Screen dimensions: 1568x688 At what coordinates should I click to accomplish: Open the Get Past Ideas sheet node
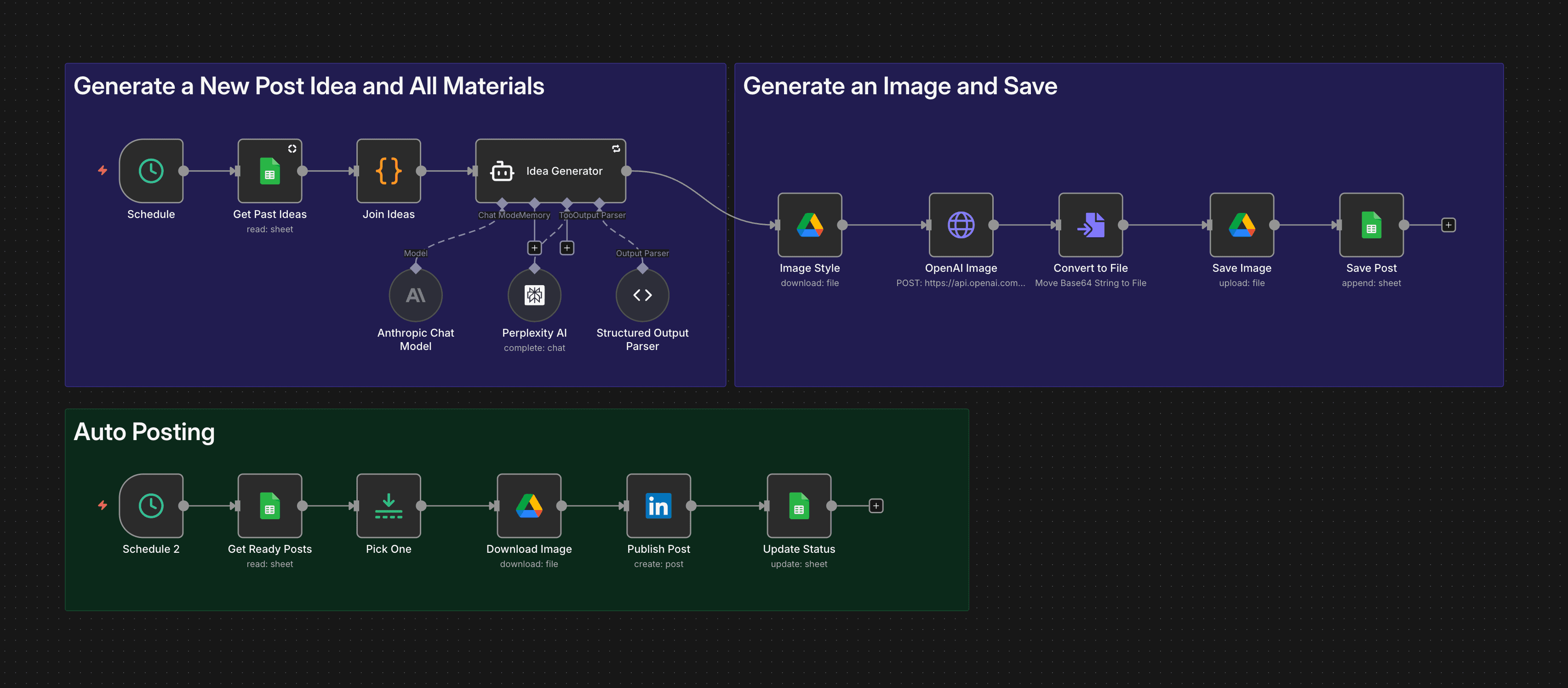click(x=269, y=171)
